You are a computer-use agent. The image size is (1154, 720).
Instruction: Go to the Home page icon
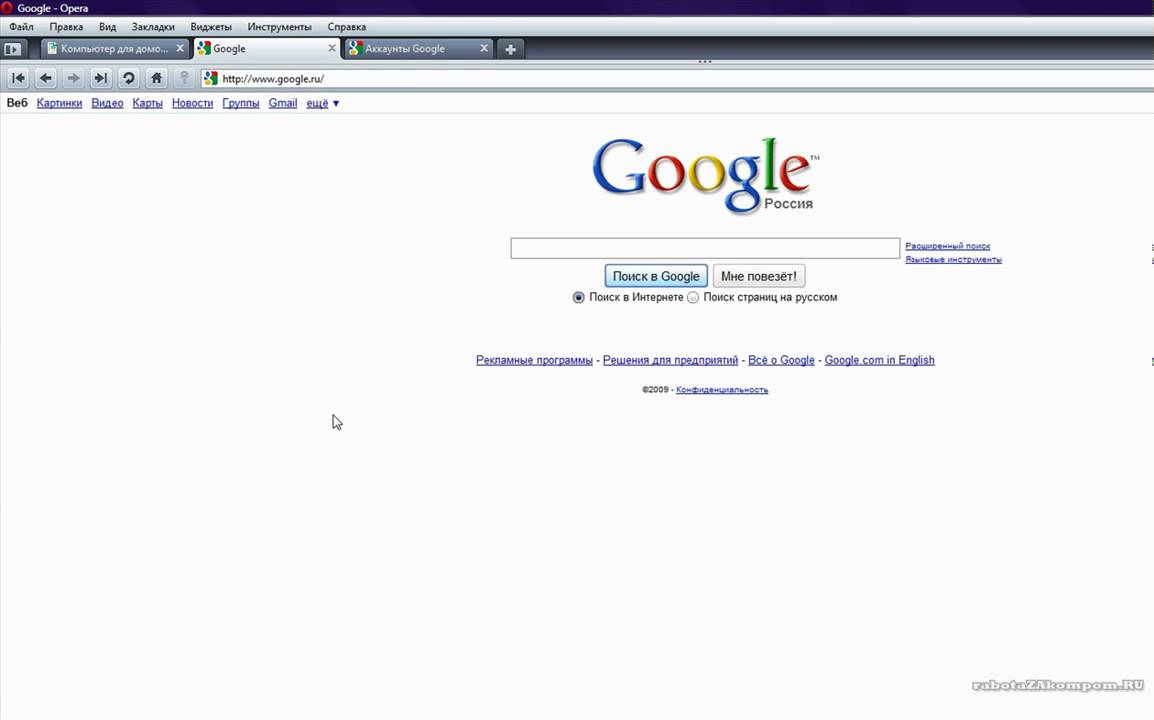(x=156, y=78)
